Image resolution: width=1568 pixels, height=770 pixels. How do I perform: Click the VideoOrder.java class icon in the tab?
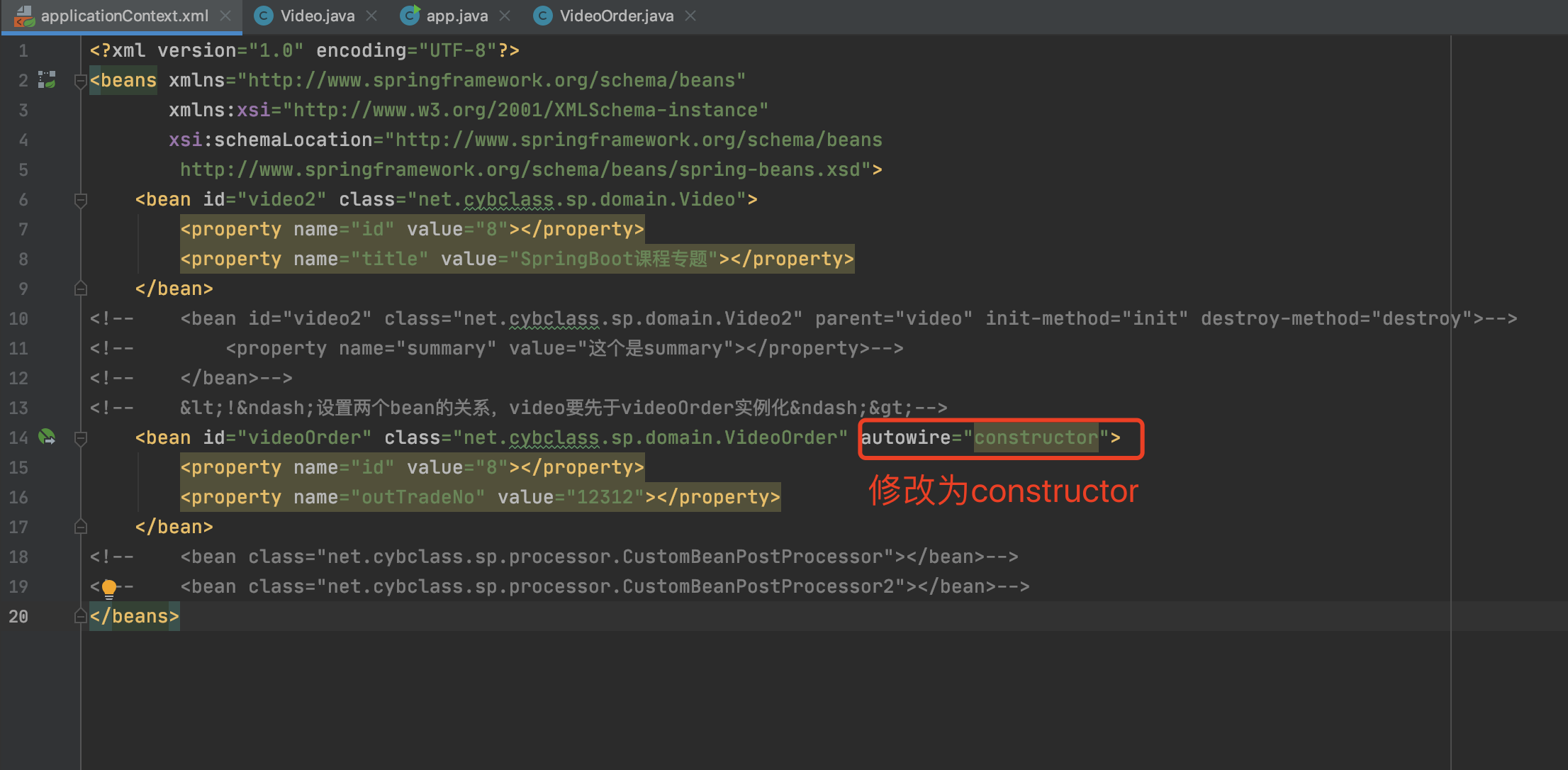543,16
